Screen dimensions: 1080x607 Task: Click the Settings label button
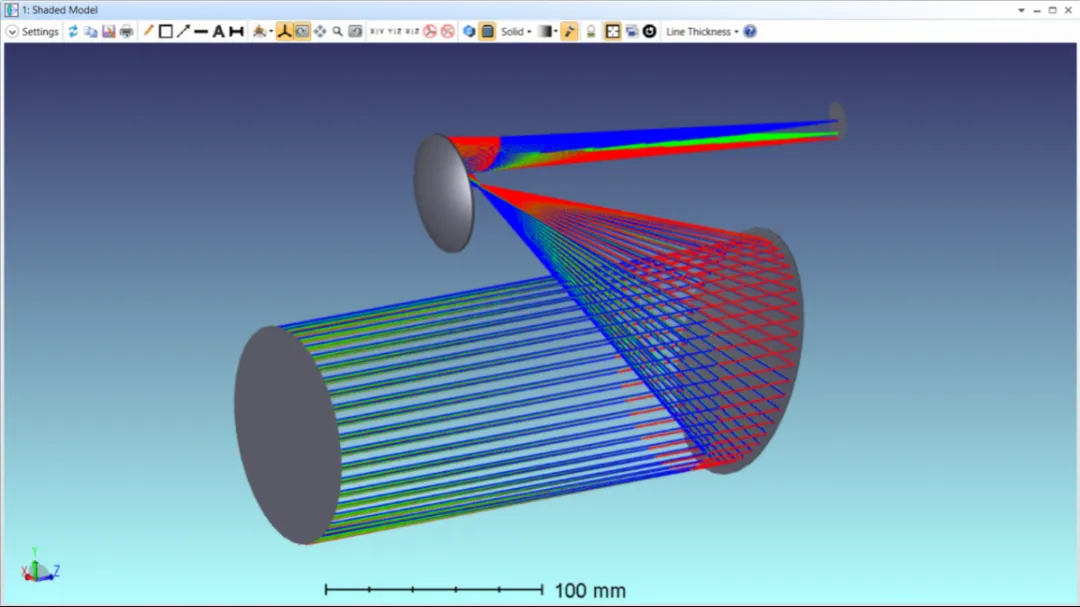tap(41, 31)
